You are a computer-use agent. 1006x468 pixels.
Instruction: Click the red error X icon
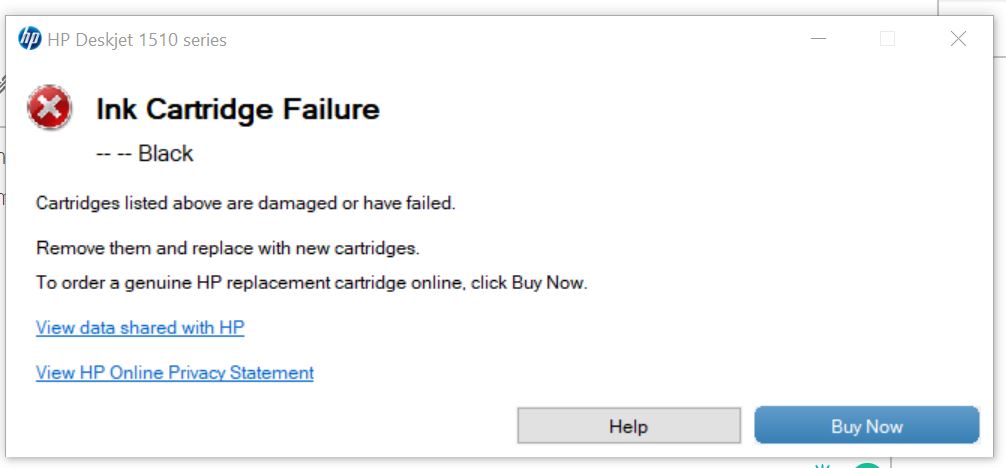[49, 108]
